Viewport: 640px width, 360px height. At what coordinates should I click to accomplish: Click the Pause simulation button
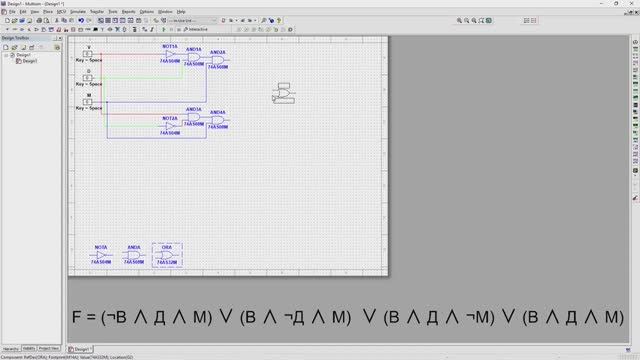171,29
